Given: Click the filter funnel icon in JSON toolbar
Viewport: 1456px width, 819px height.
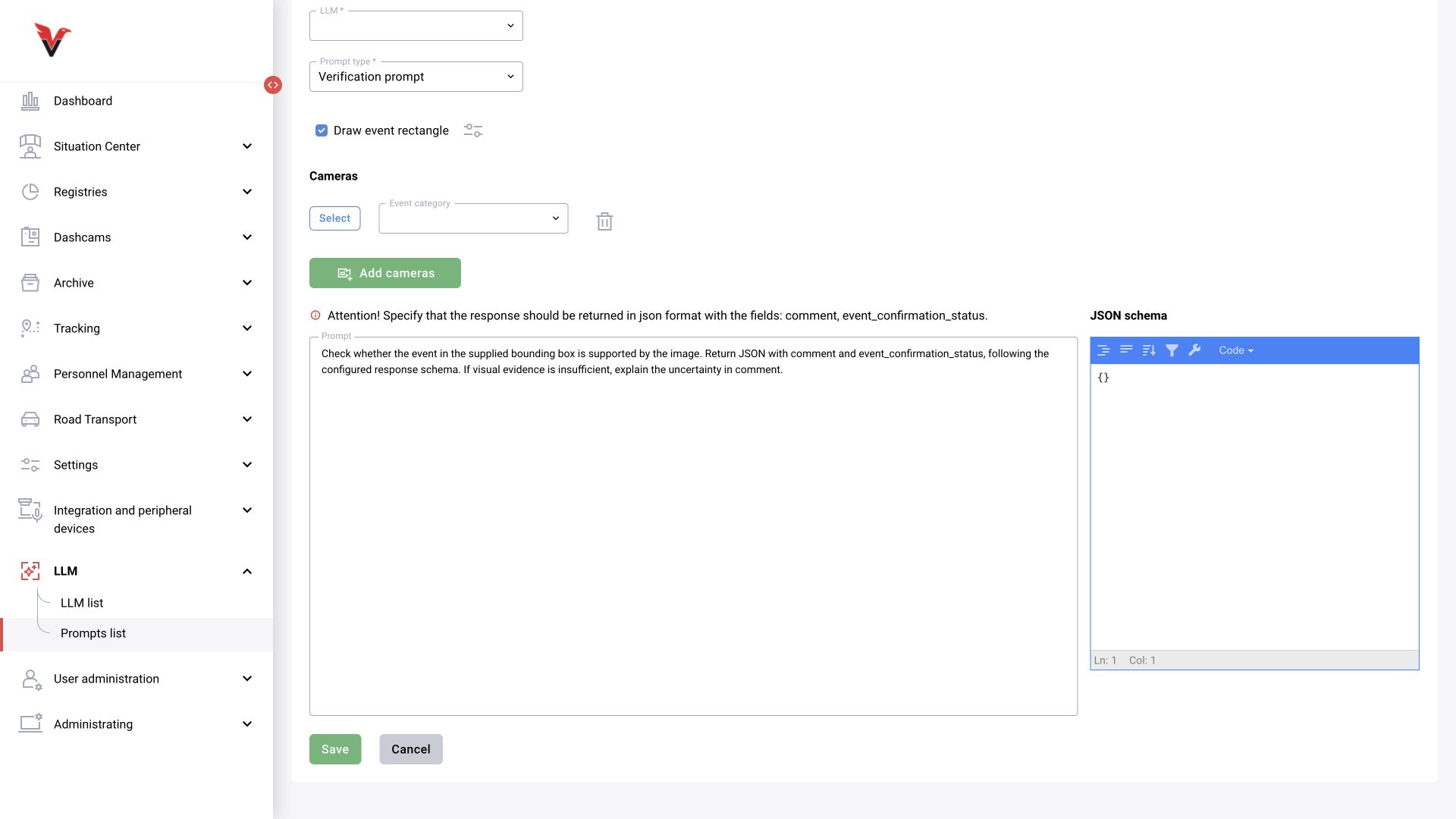Looking at the screenshot, I should point(1172,350).
